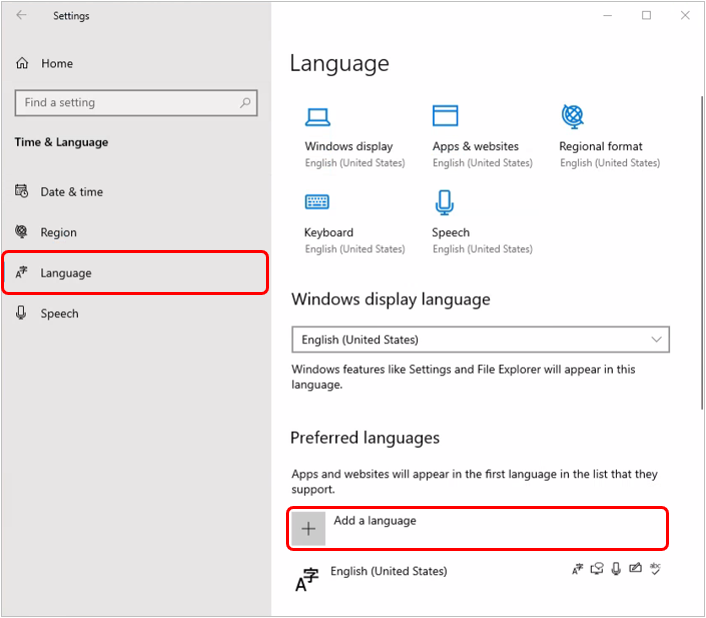Click the handwriting feature icon
The height and width of the screenshot is (618, 706).
click(635, 568)
